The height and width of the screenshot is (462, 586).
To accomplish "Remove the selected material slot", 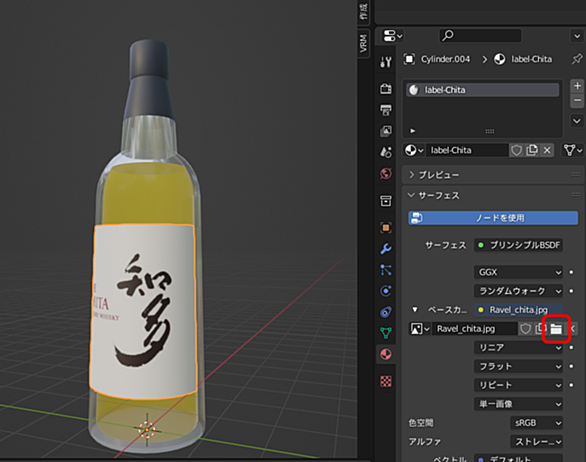I will [x=577, y=100].
